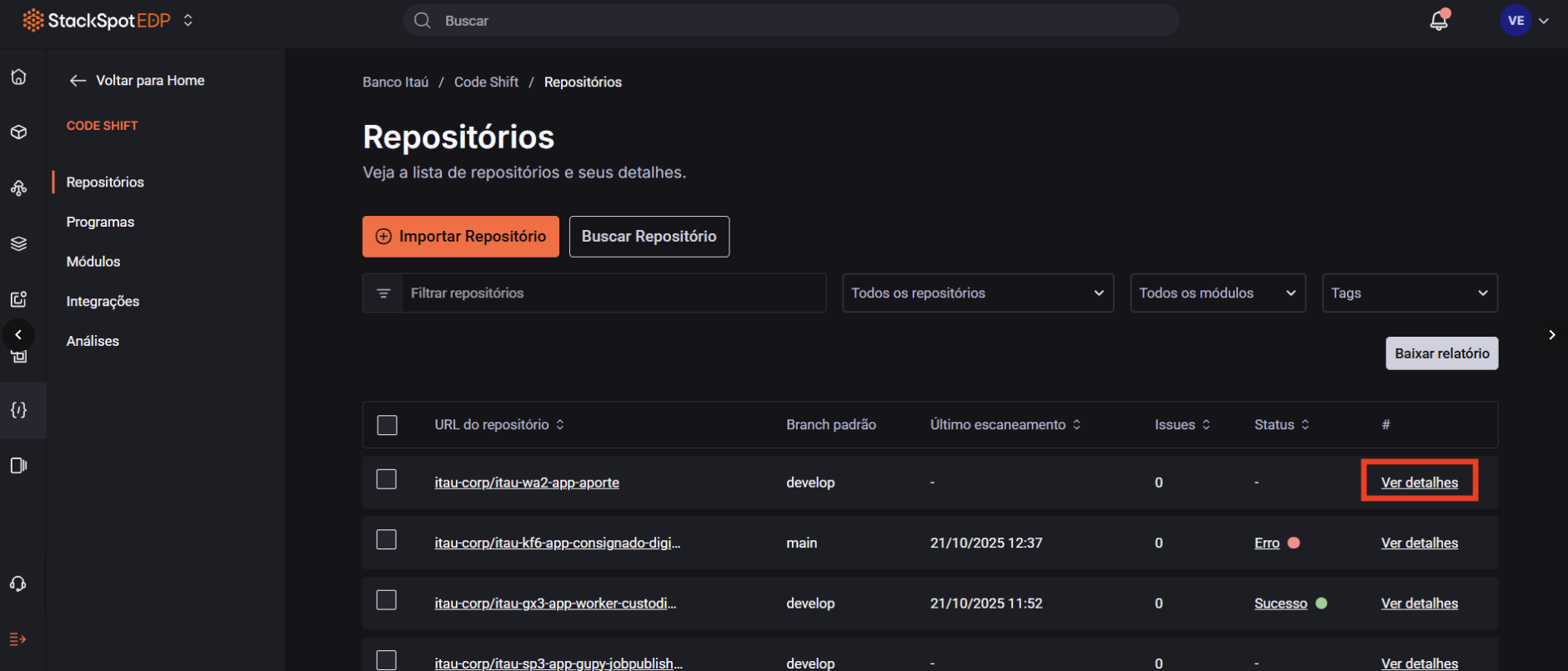Toggle the select-all checkbox in table header

[x=387, y=425]
